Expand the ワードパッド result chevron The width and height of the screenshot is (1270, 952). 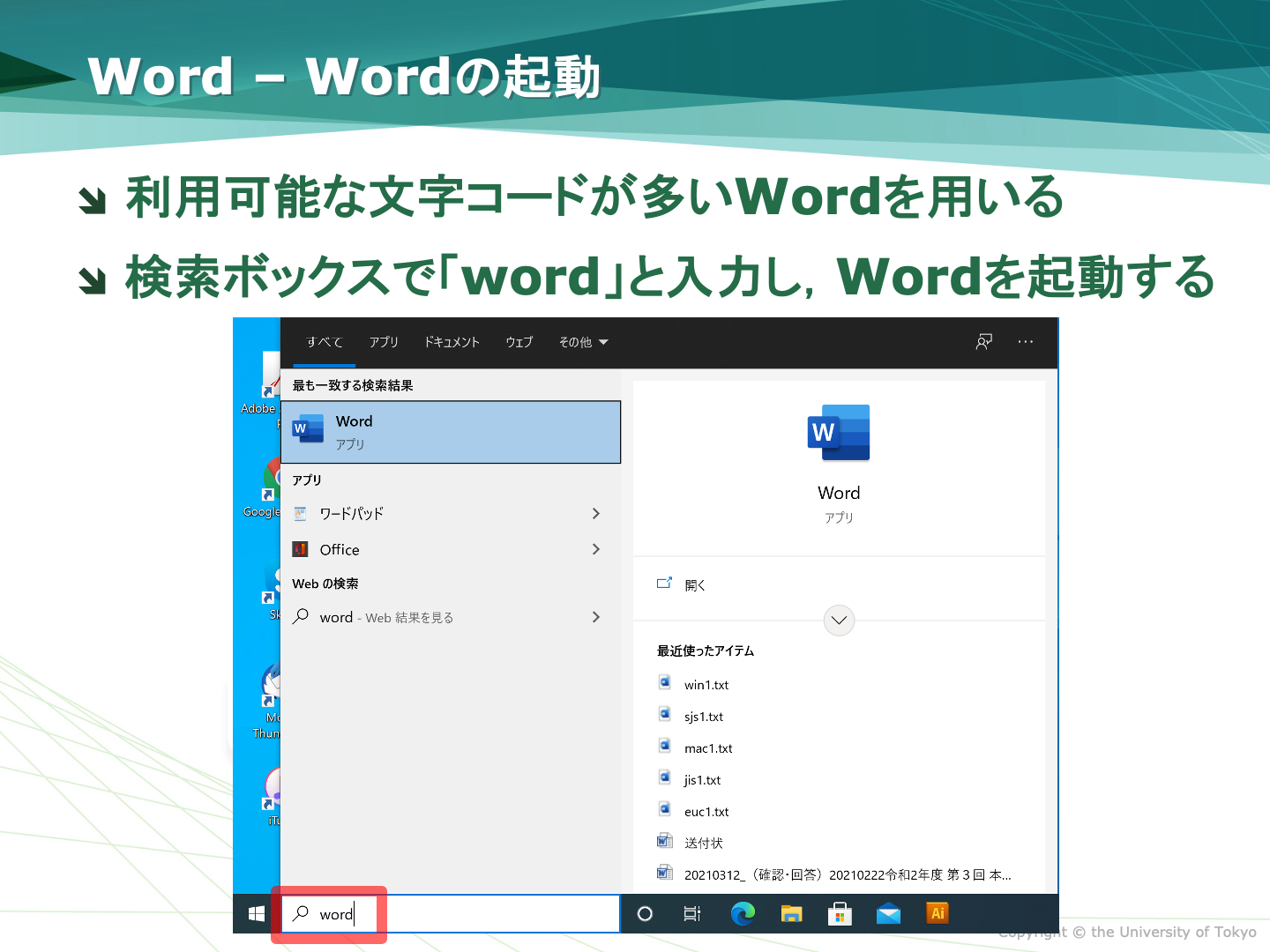click(x=596, y=513)
